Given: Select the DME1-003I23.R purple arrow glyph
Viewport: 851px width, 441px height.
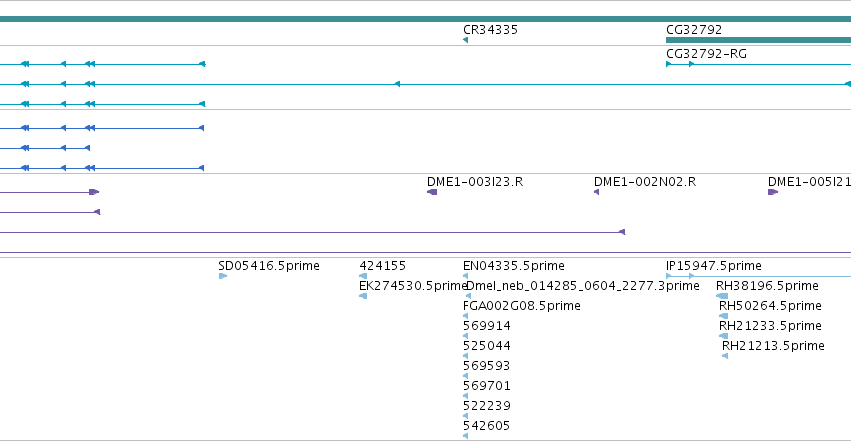Looking at the screenshot, I should coord(432,192).
